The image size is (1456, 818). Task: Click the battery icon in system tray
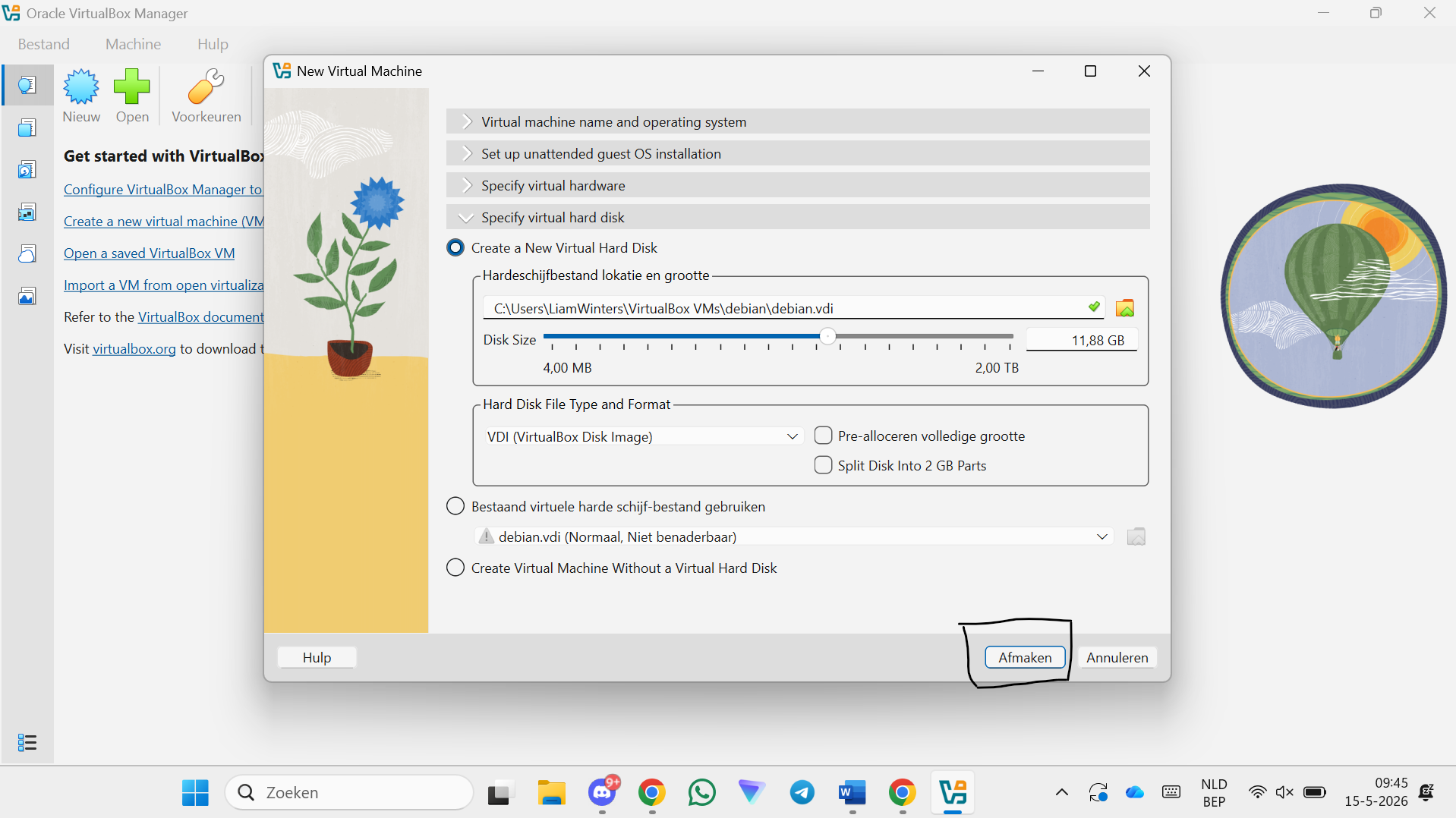pos(1315,792)
